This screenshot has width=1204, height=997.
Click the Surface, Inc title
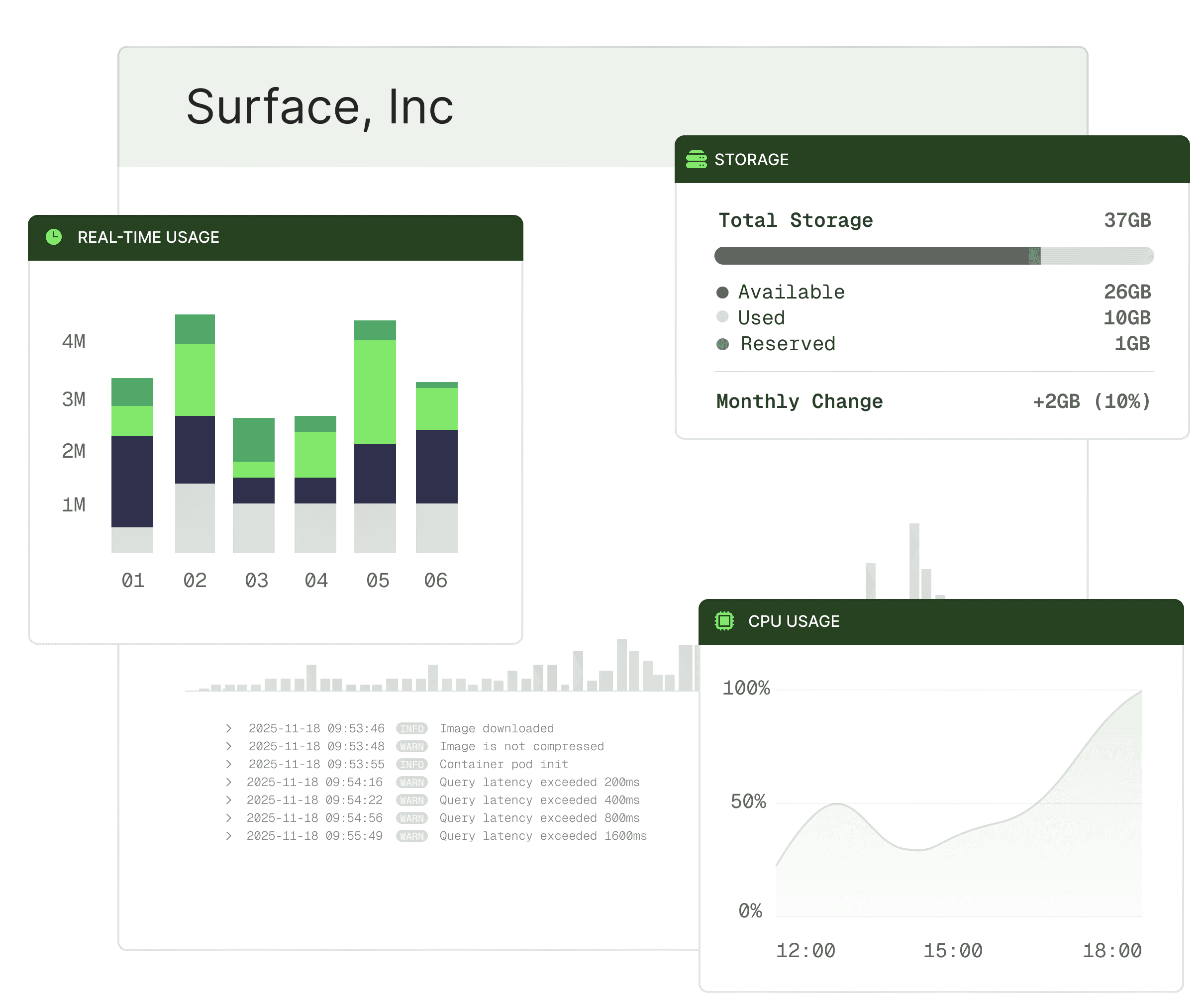pos(319,107)
